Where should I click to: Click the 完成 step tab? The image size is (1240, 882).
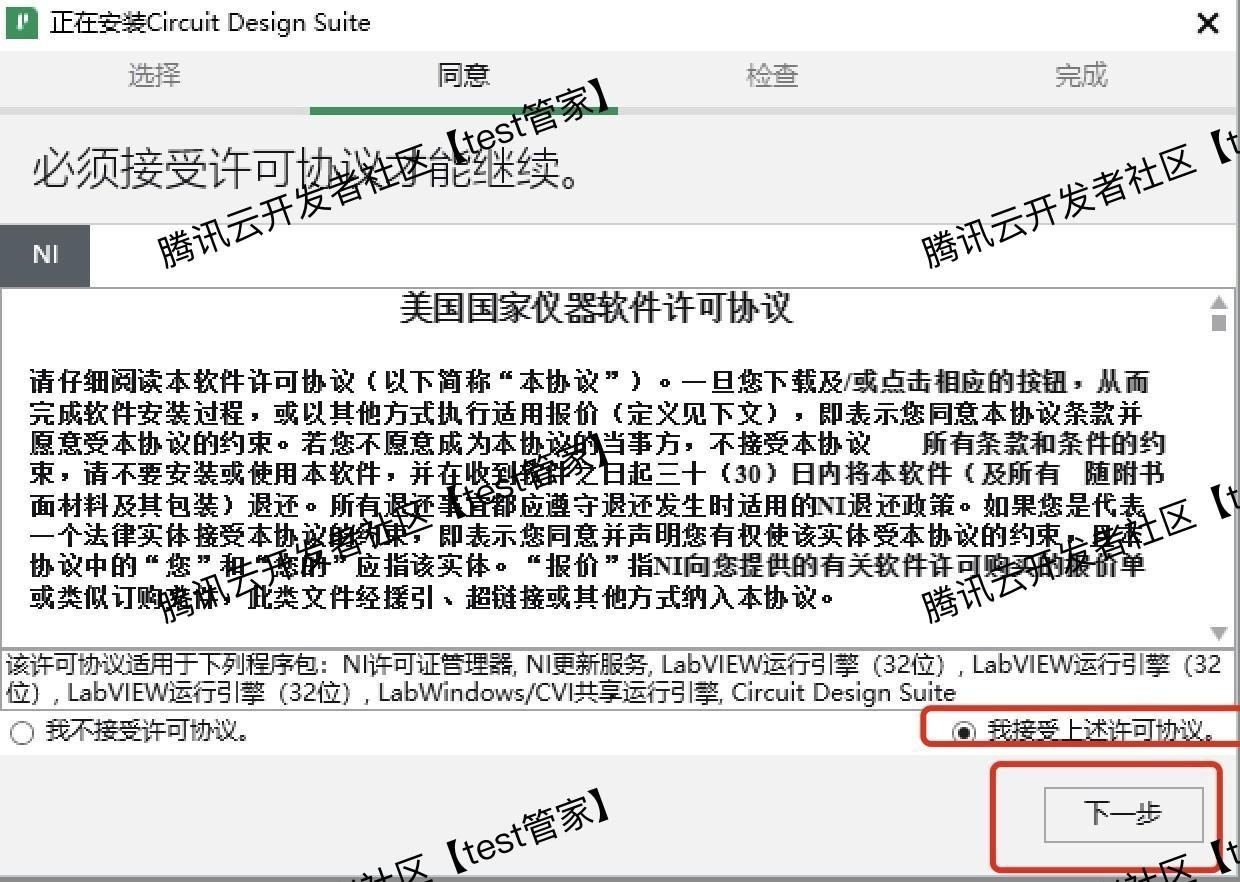[1081, 75]
